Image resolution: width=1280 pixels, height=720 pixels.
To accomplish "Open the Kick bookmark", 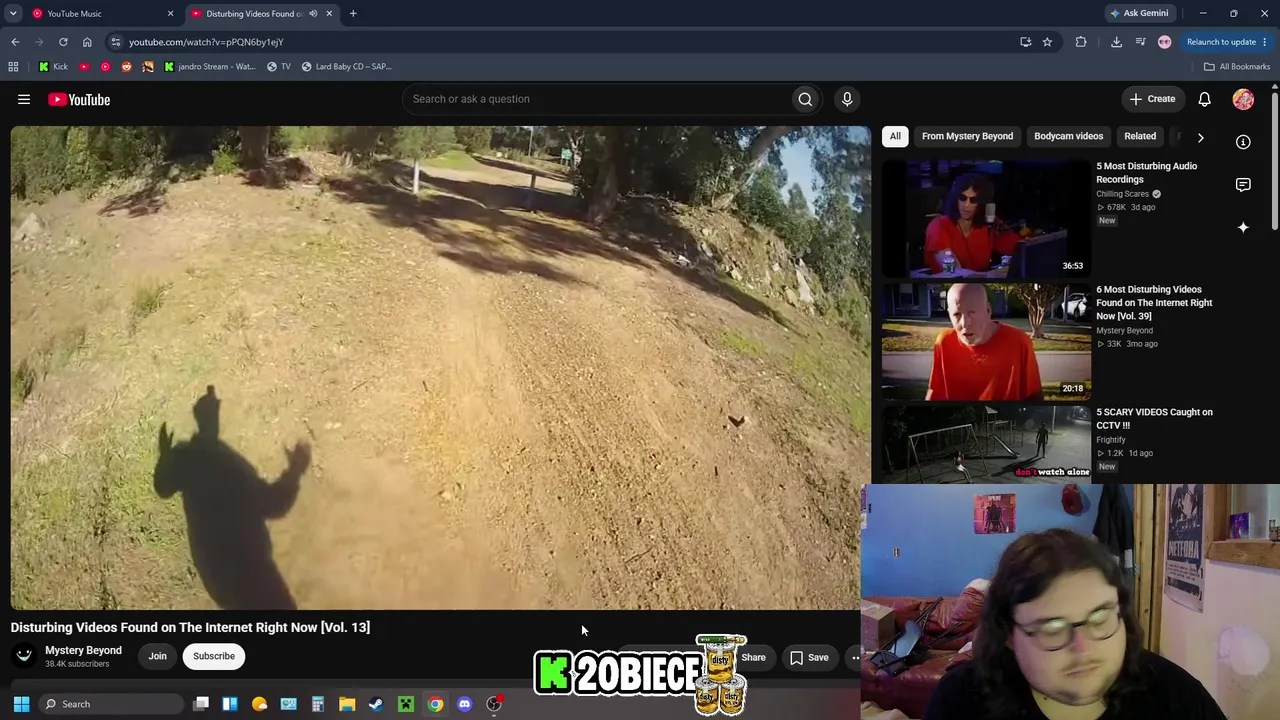I will pos(53,67).
